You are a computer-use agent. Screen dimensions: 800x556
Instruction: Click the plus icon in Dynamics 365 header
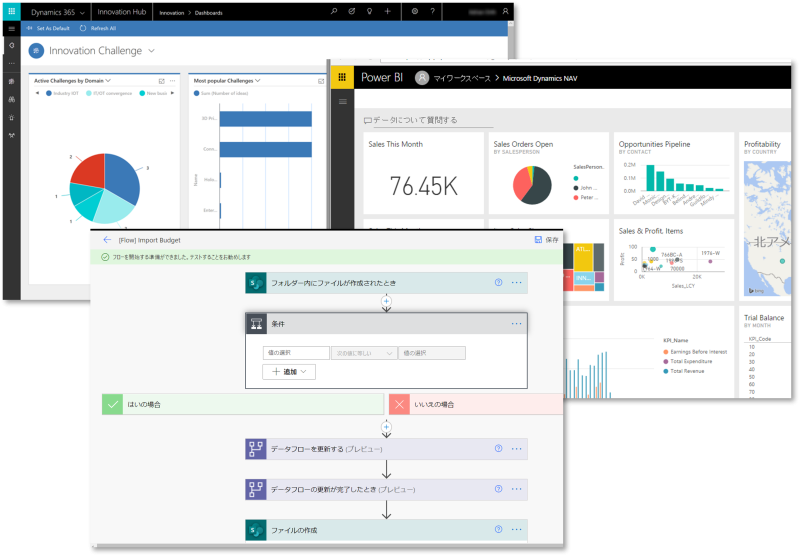388,11
